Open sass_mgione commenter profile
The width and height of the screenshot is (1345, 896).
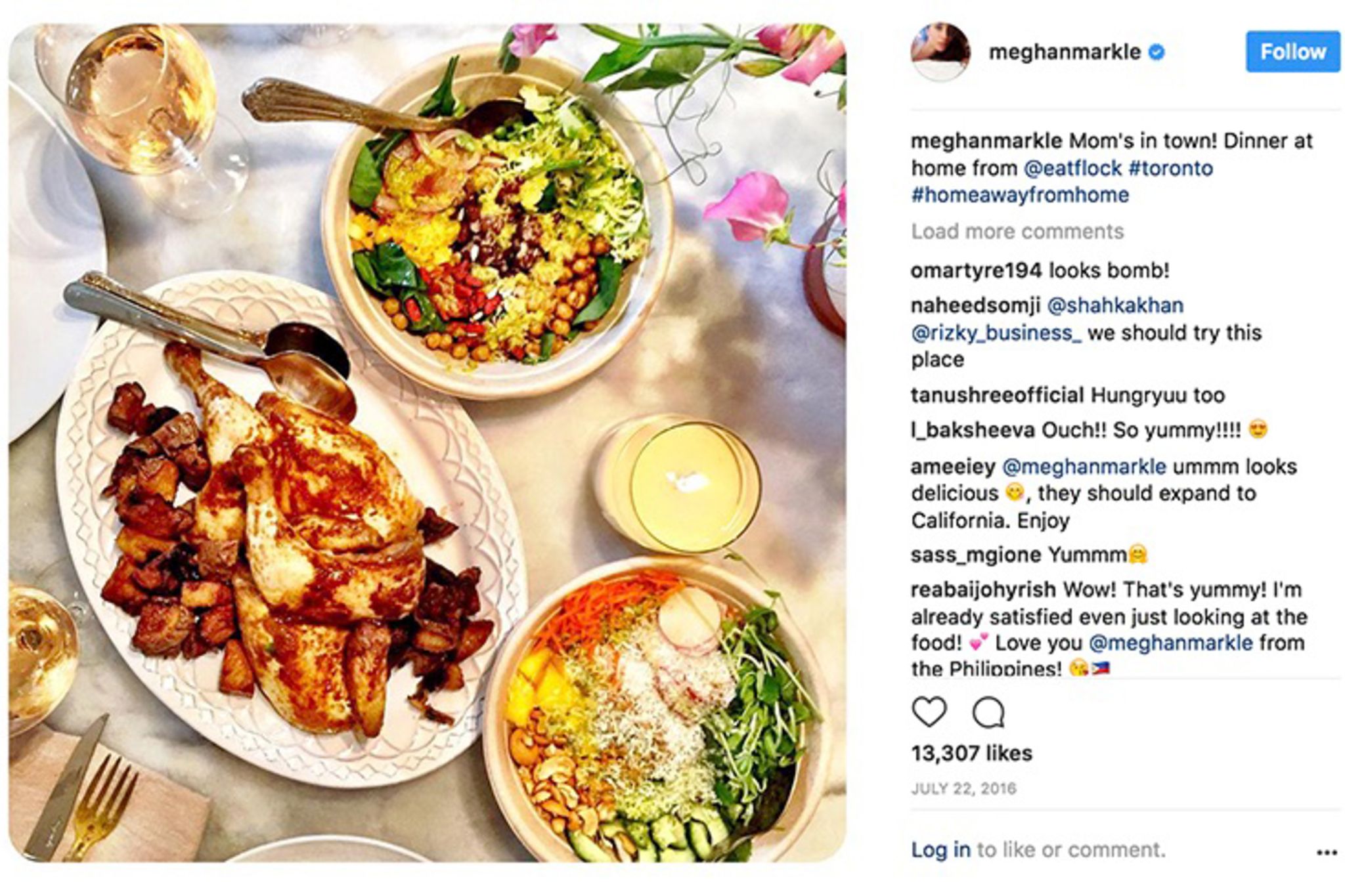point(977,555)
